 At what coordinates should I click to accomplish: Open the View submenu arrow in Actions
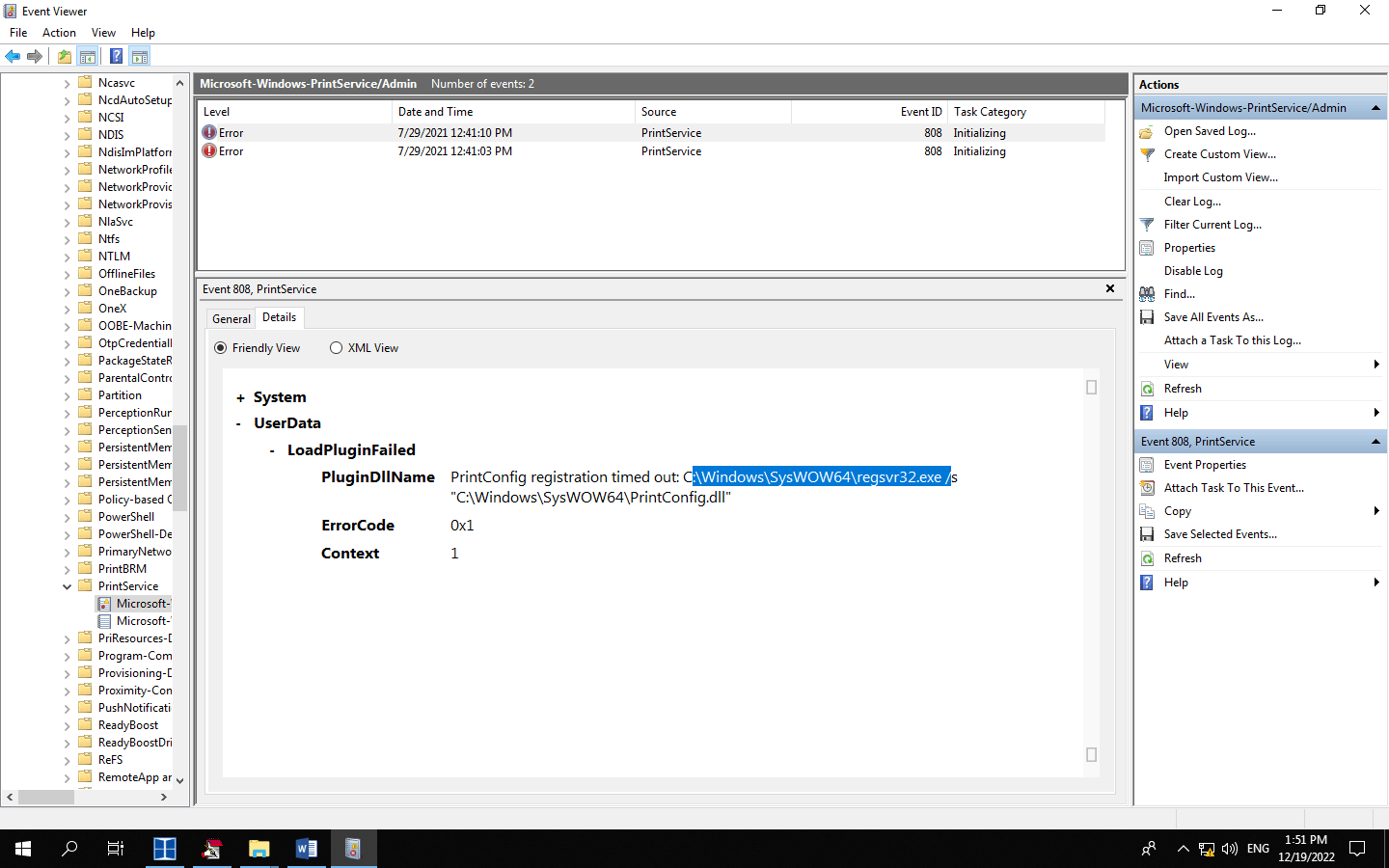[x=1376, y=365]
